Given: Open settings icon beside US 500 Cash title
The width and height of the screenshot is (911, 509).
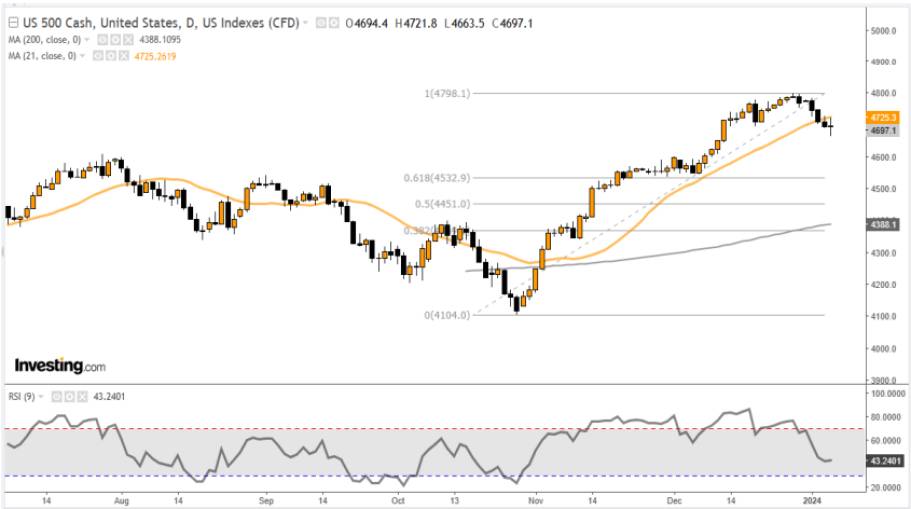Looking at the screenshot, I should (x=333, y=24).
